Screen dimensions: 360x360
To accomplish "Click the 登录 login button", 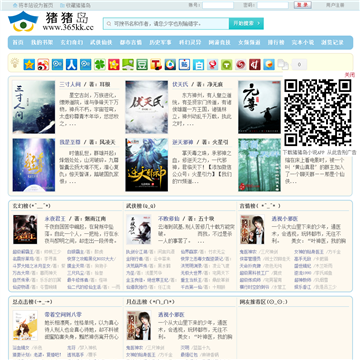I will (303, 5).
